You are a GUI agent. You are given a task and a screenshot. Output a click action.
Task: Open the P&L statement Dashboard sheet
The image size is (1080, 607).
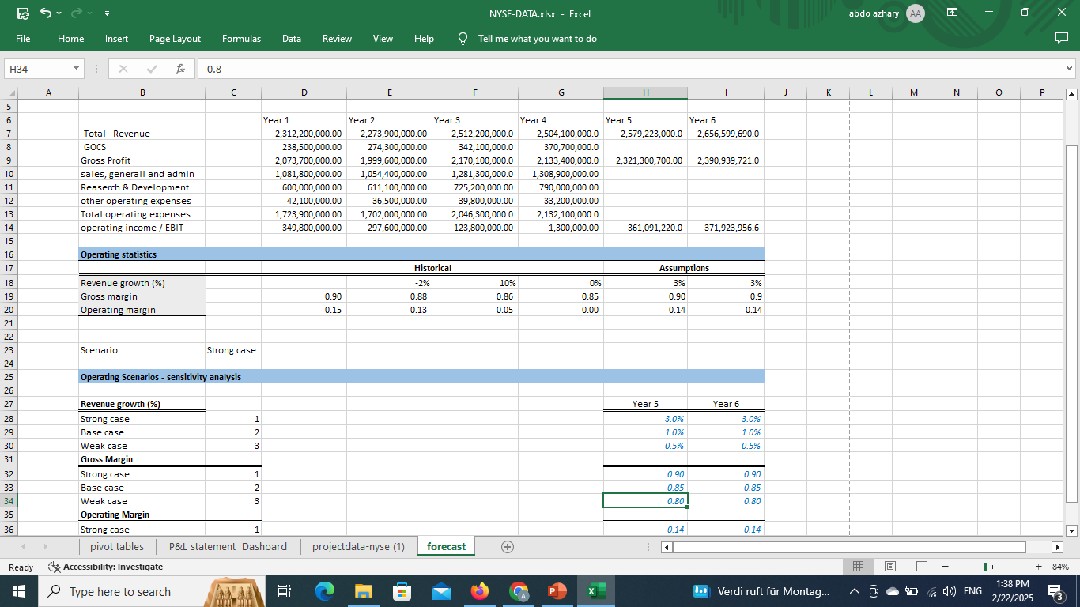[228, 547]
